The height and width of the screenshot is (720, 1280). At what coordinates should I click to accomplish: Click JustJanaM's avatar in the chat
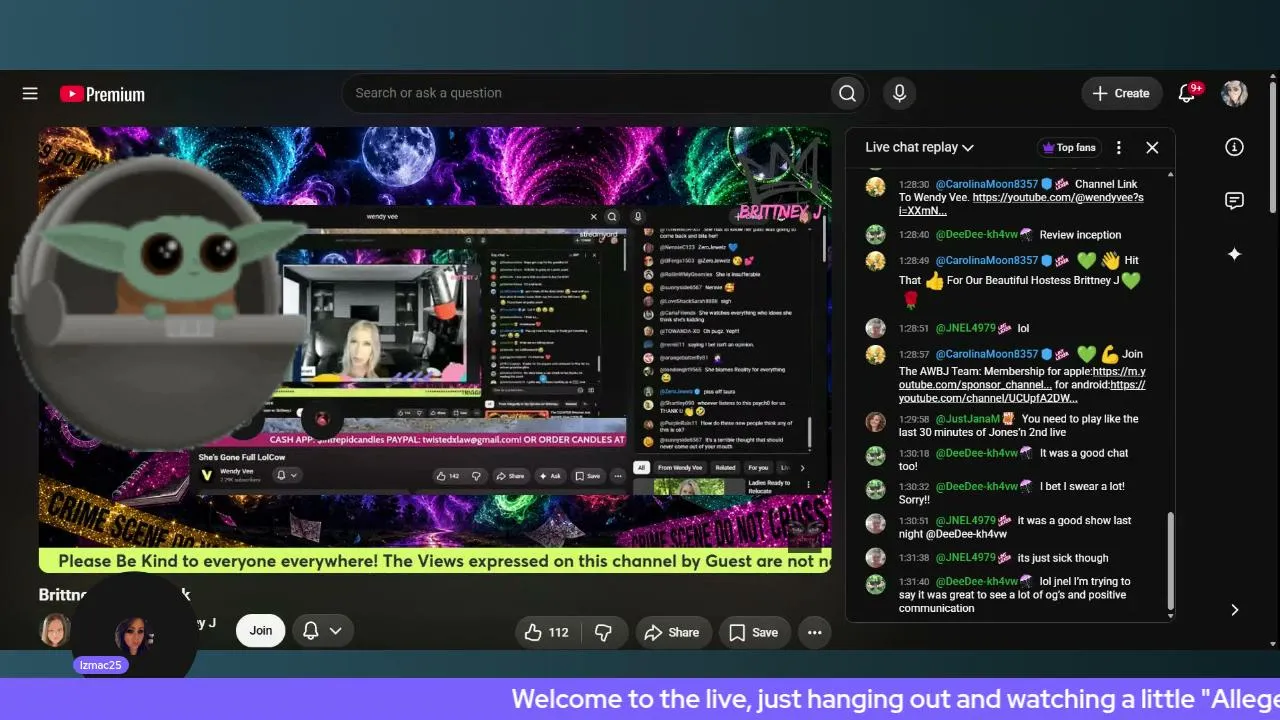tap(875, 422)
